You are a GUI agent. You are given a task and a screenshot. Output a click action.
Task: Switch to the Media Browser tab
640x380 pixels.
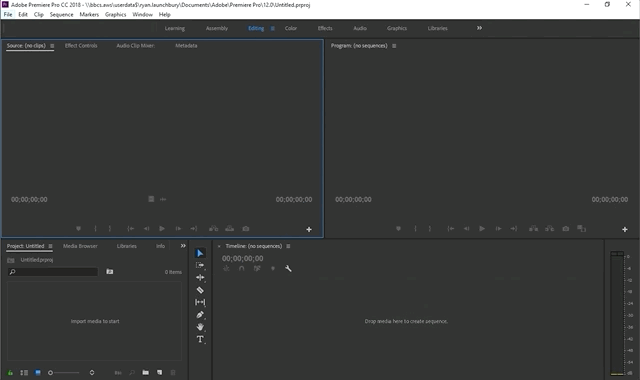click(80, 246)
